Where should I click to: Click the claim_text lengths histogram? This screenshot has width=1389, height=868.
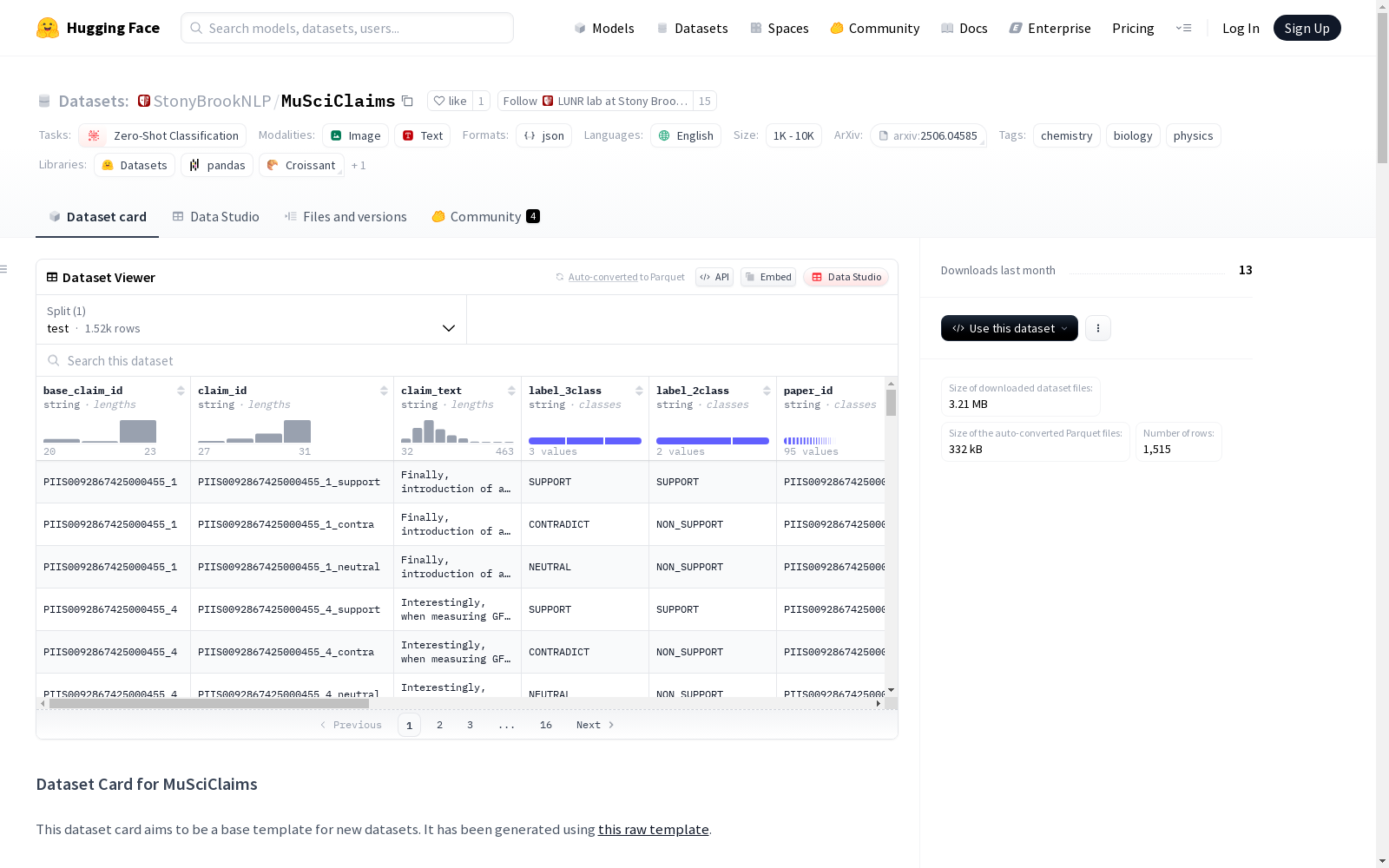point(458,431)
